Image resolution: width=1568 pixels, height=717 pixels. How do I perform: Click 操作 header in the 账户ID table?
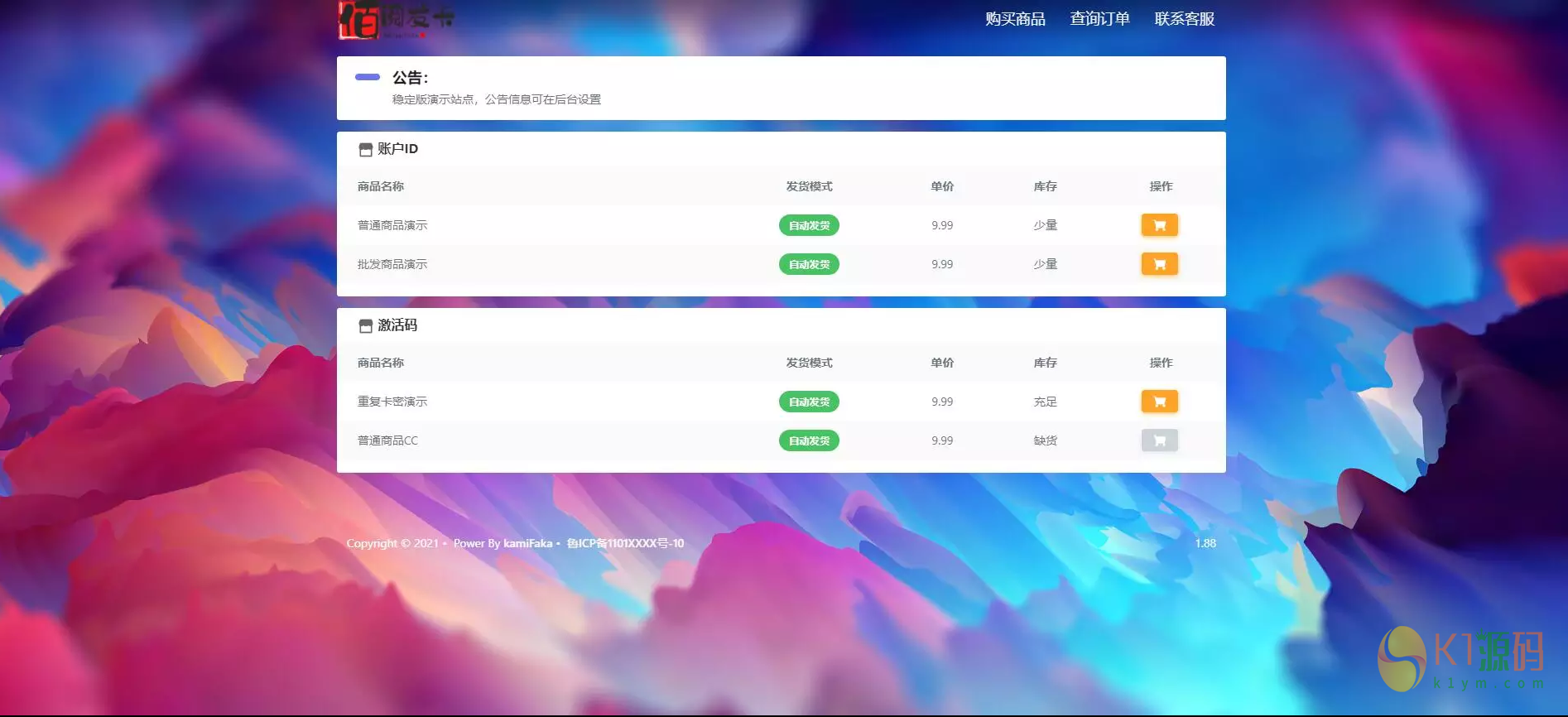pos(1161,186)
